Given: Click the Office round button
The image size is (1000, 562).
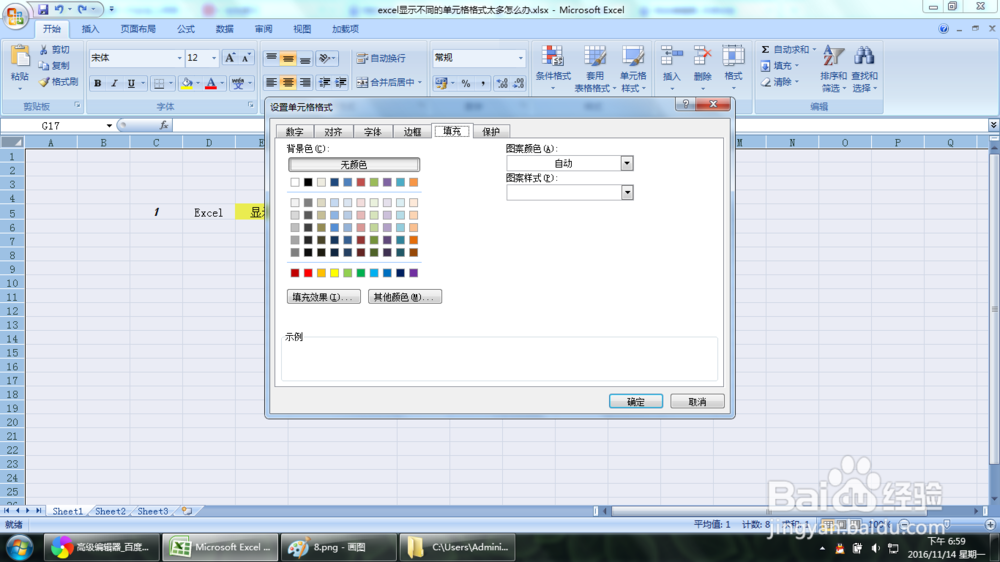Looking at the screenshot, I should (x=15, y=15).
